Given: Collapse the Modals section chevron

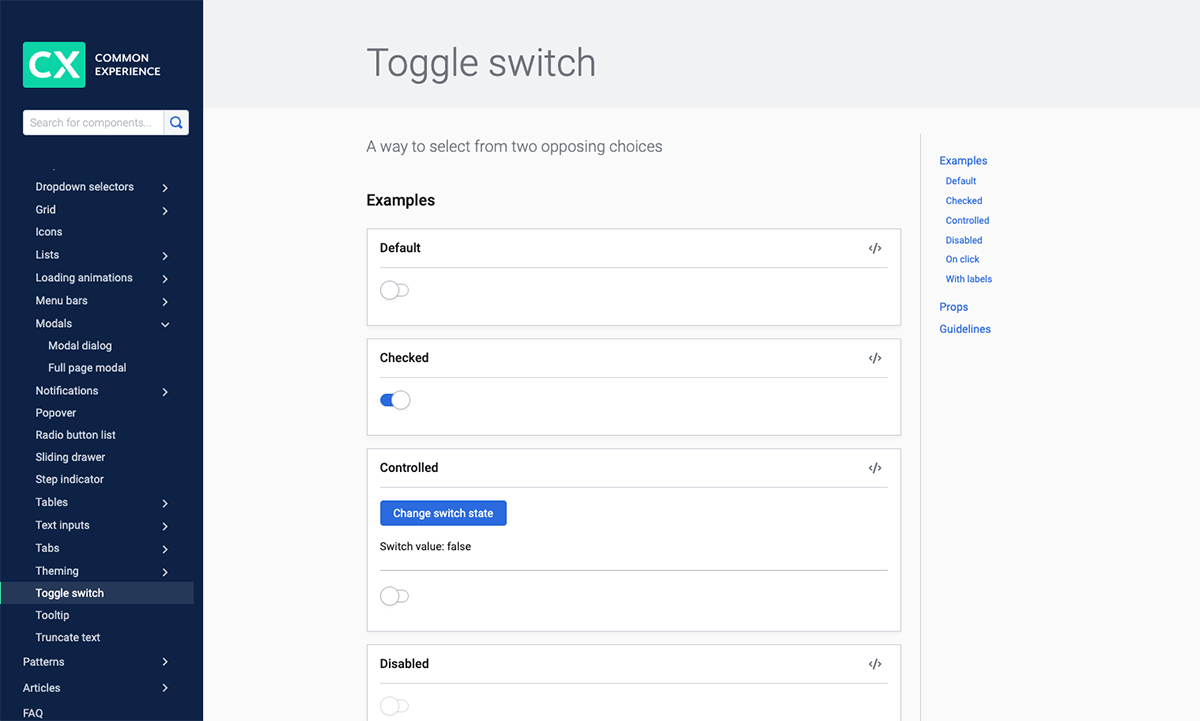Looking at the screenshot, I should [165, 324].
